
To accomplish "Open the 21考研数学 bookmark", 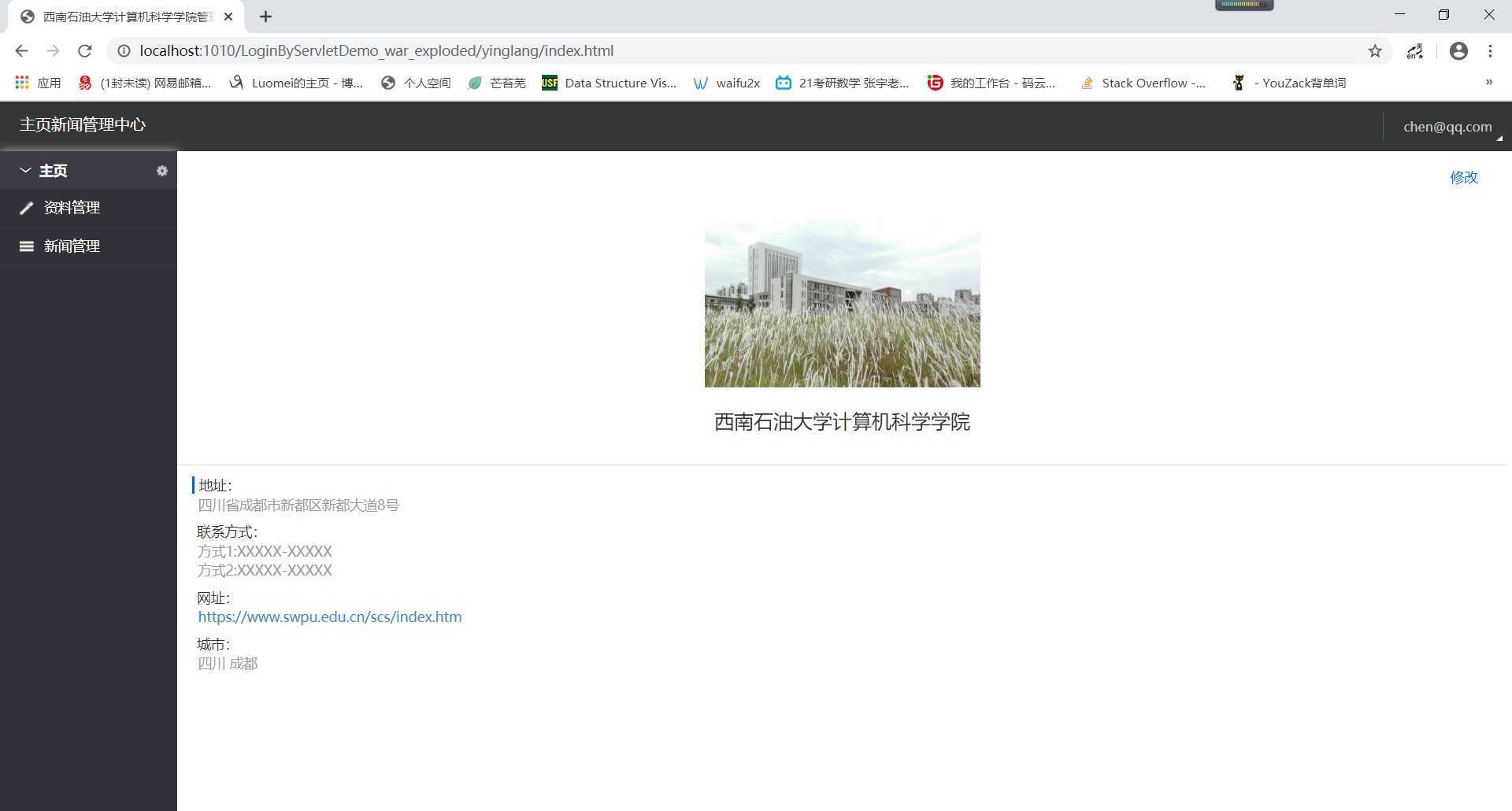I will point(843,83).
